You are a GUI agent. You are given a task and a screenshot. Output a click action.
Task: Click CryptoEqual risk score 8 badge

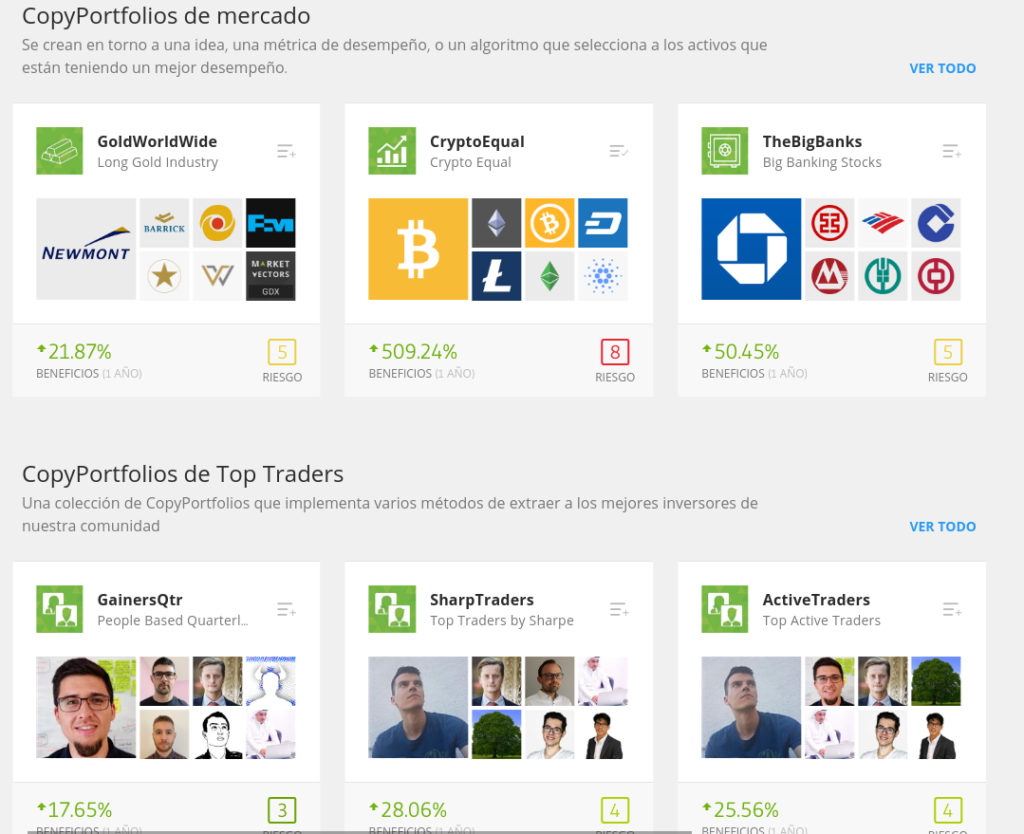click(615, 352)
